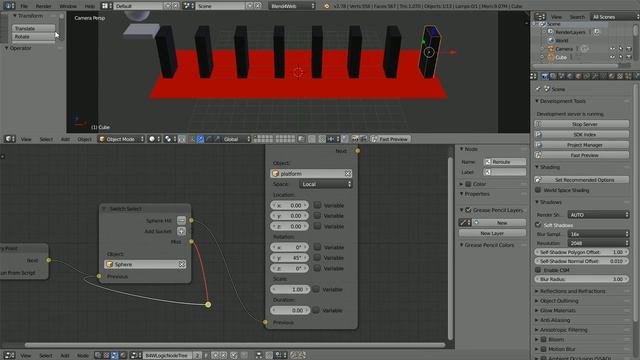Open the 3D View Select menu

click(x=46, y=139)
